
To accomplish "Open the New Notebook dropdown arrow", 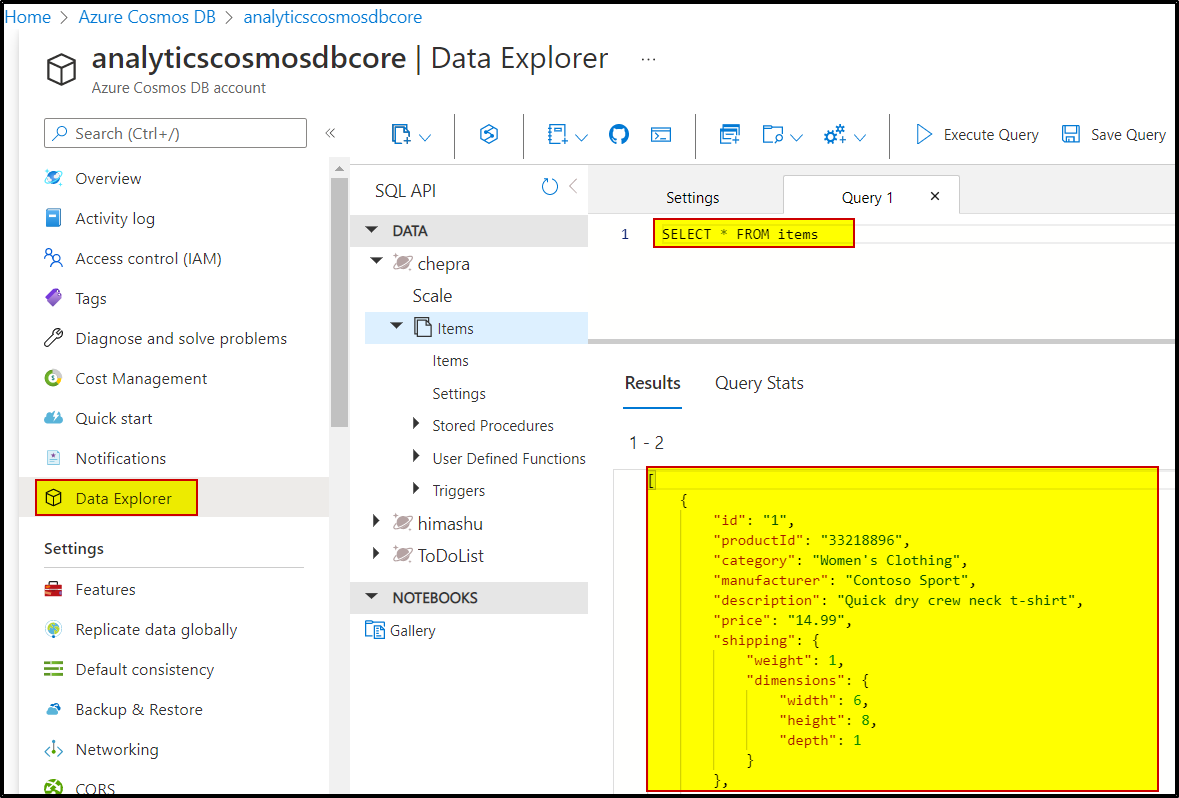I will pyautogui.click(x=581, y=138).
